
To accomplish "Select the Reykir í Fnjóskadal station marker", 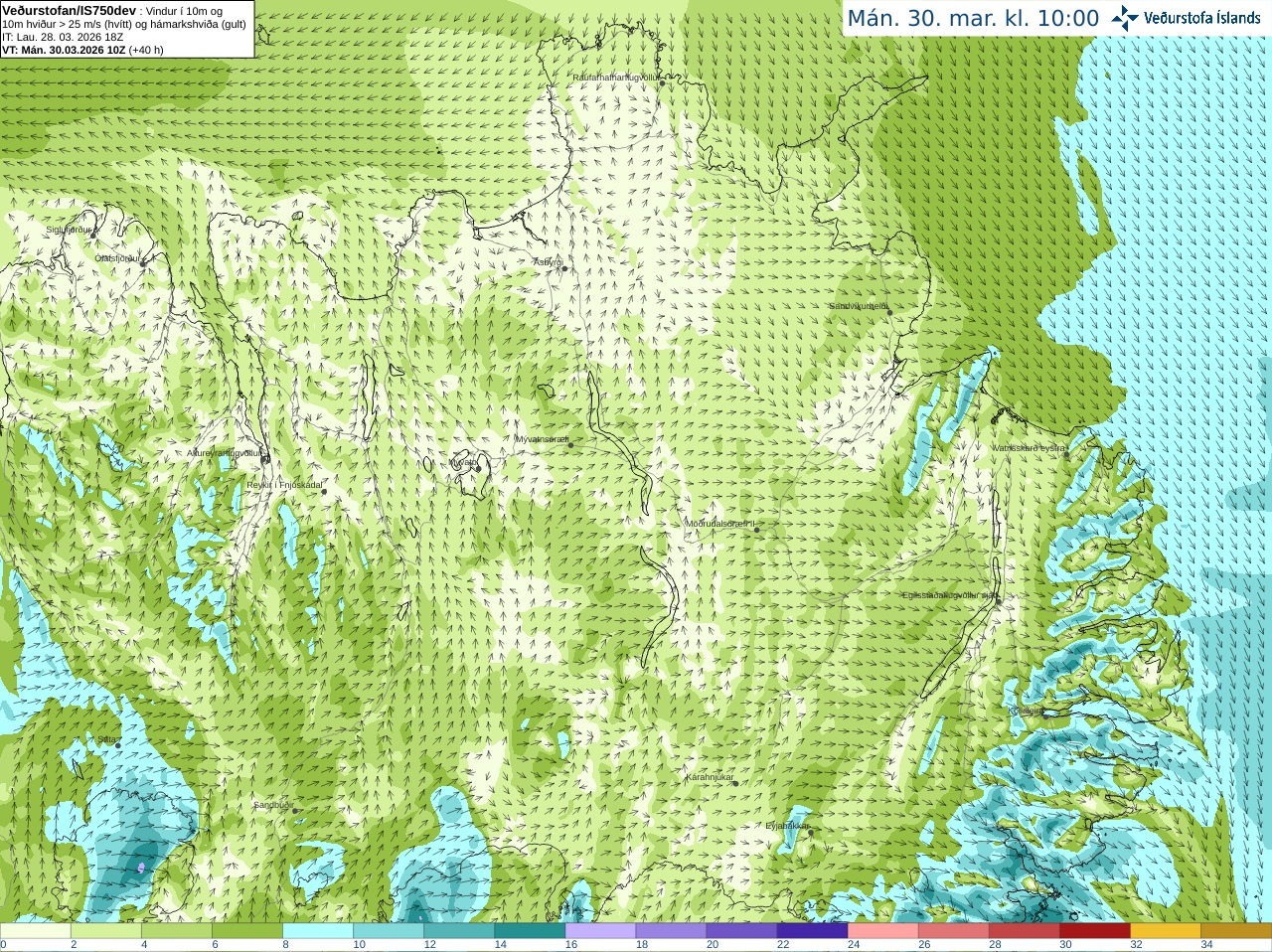I will pyautogui.click(x=323, y=492).
